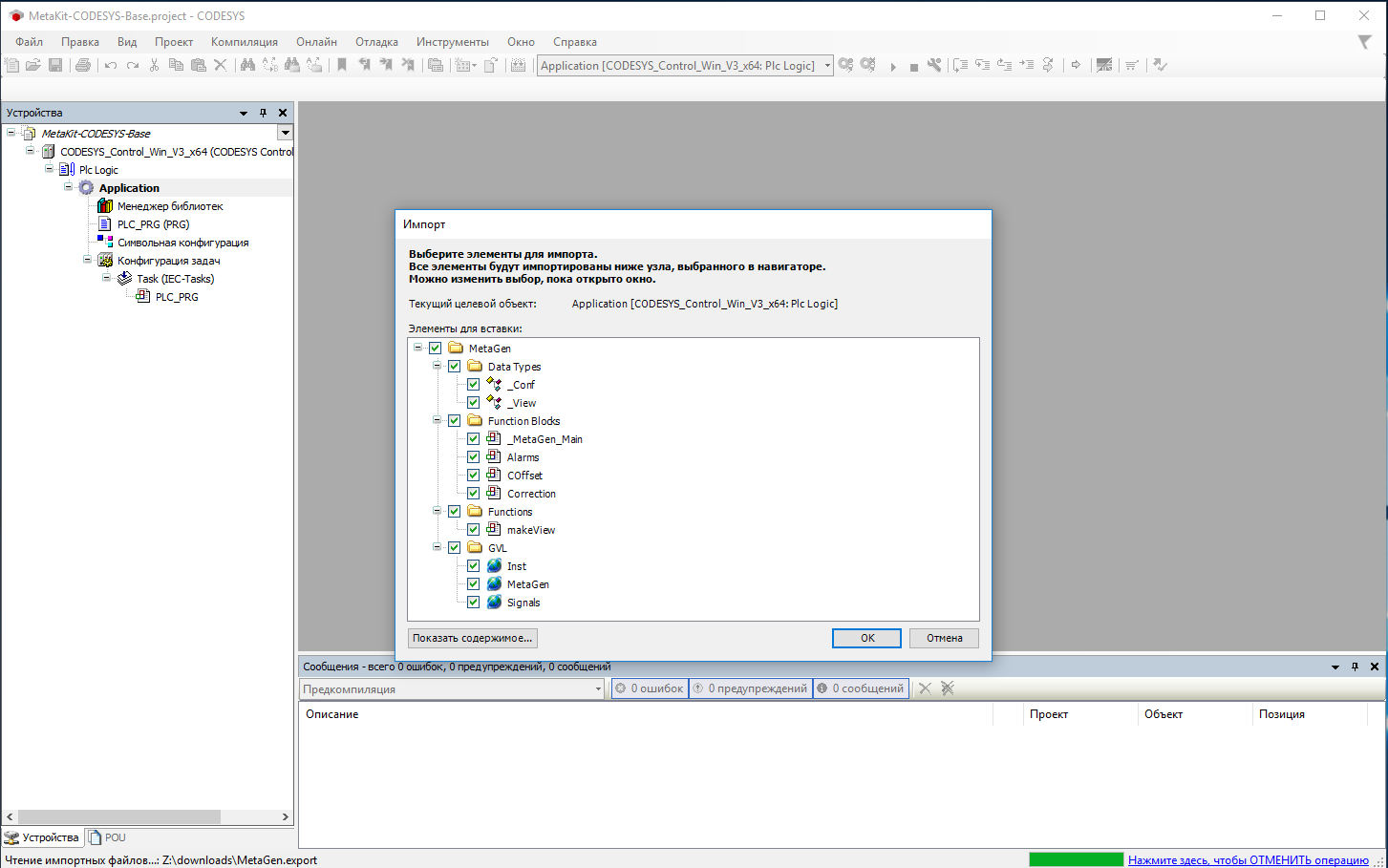Click the Build wrench toolbar icon
The image size is (1388, 868).
click(x=934, y=65)
